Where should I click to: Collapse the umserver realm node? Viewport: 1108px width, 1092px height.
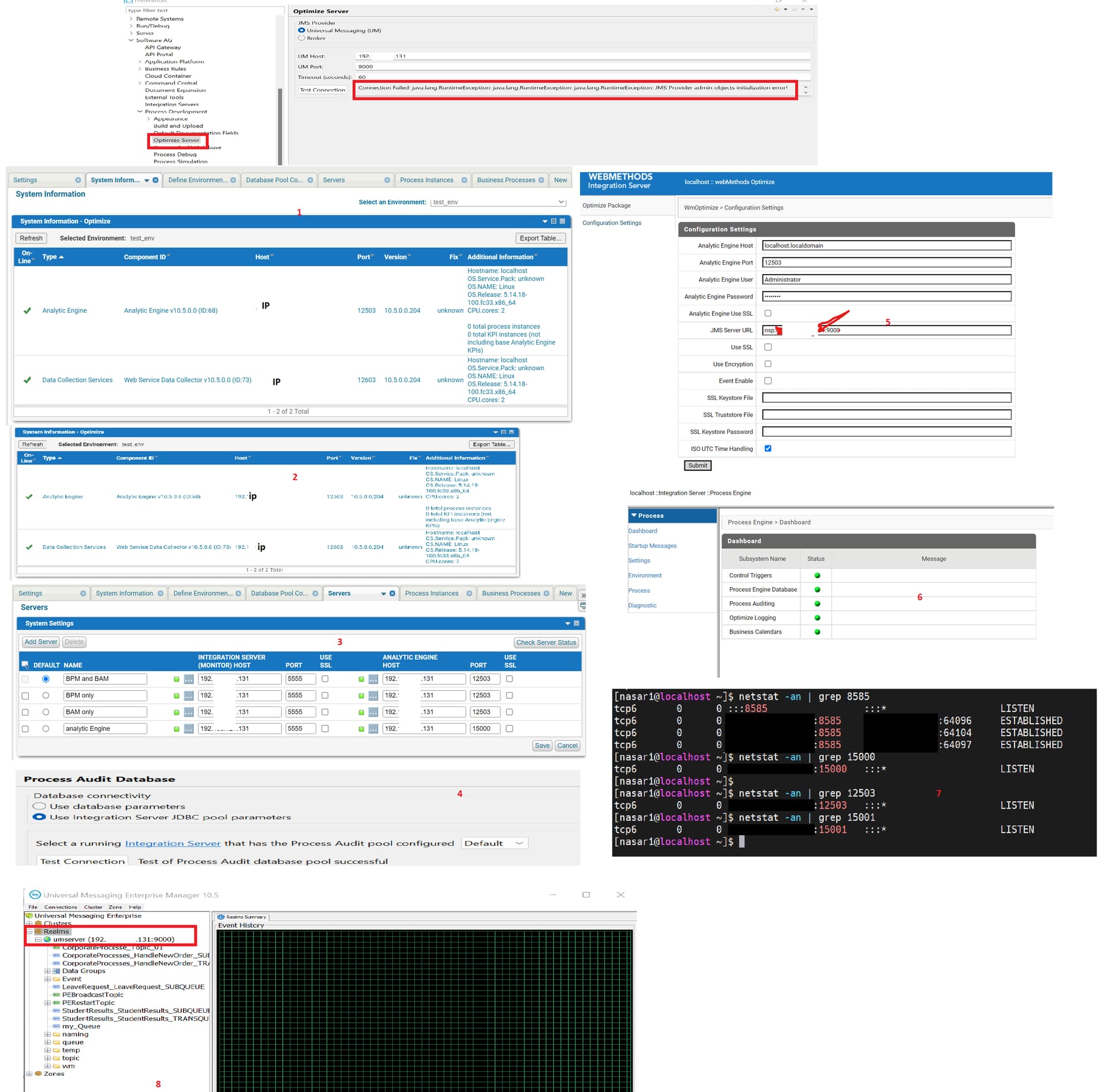pyautogui.click(x=38, y=939)
